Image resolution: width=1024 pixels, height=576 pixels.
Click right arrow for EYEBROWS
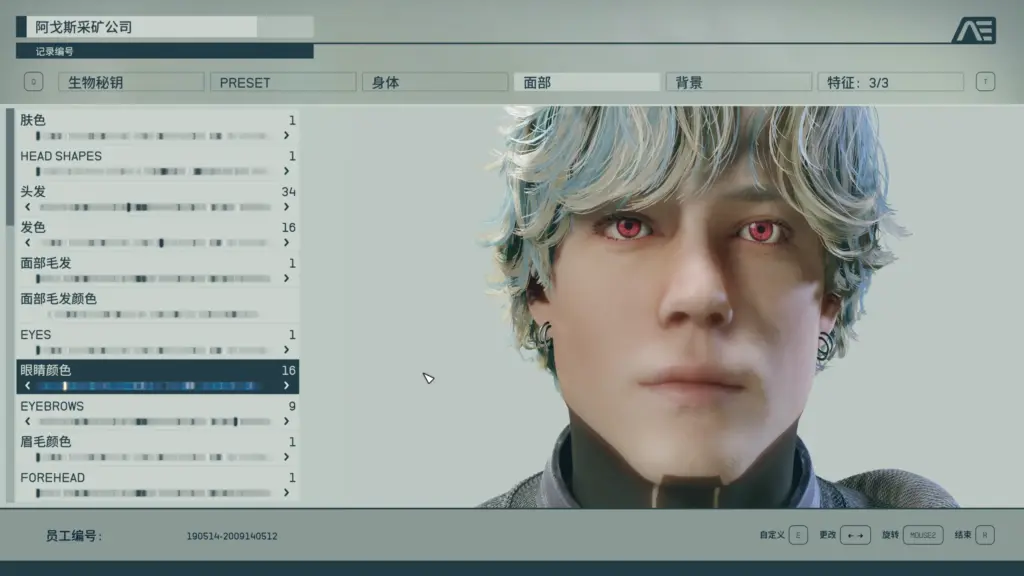coord(286,422)
